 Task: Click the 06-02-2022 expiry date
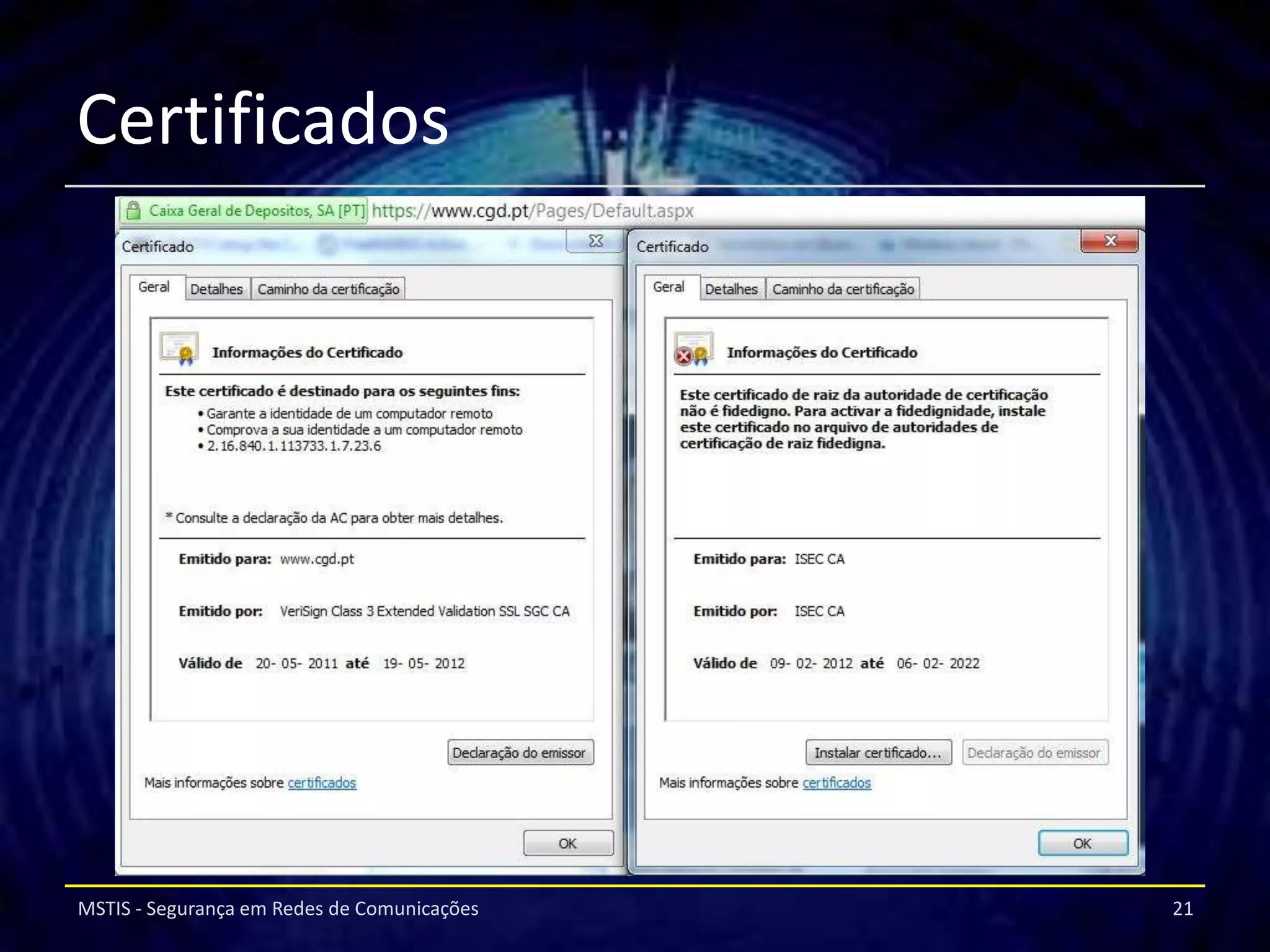coord(938,663)
